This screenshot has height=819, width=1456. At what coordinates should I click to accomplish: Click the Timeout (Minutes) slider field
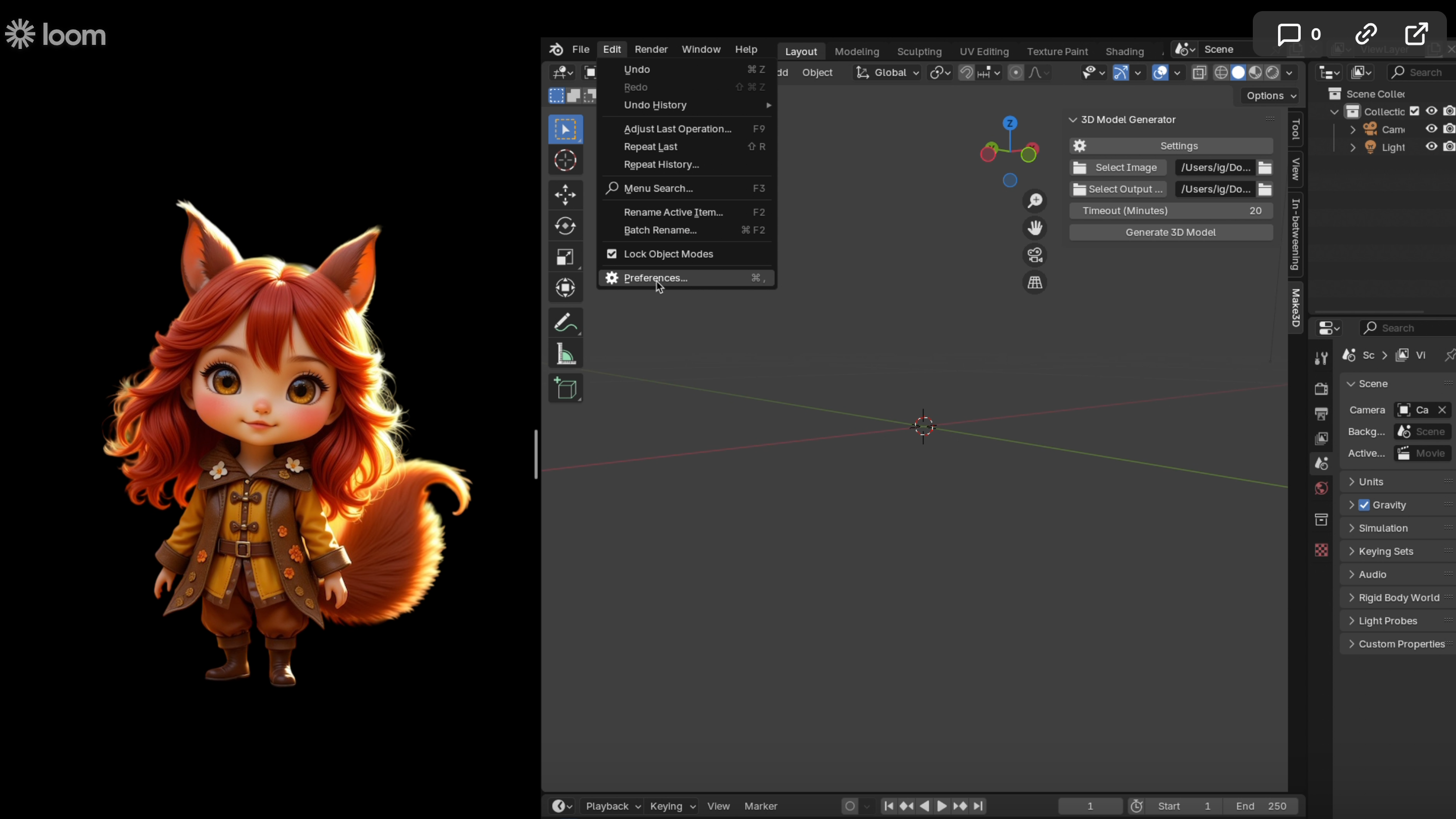coord(1171,210)
